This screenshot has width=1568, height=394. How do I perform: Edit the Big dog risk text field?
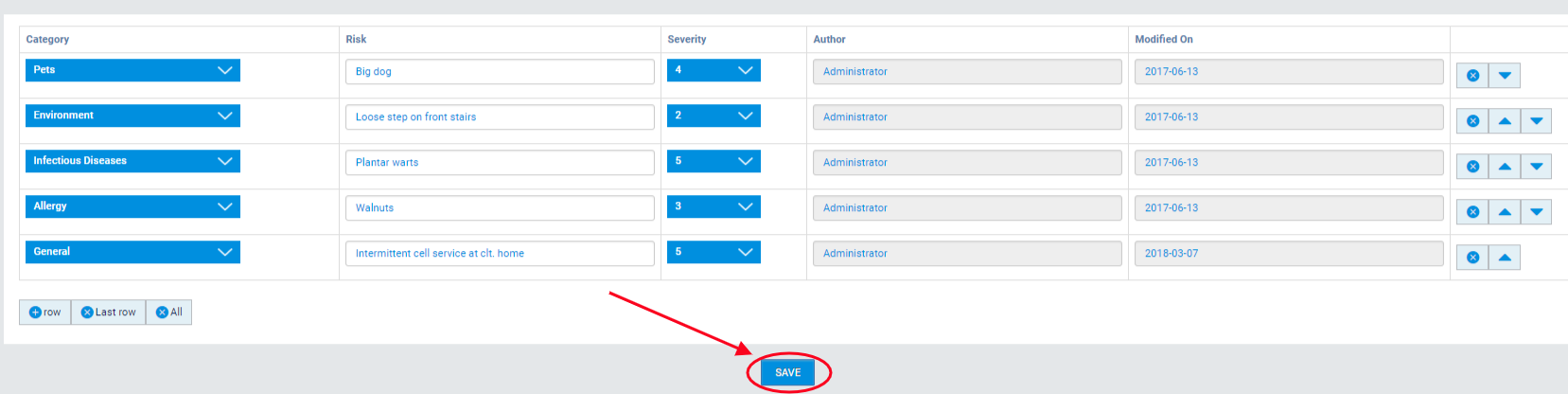(500, 72)
